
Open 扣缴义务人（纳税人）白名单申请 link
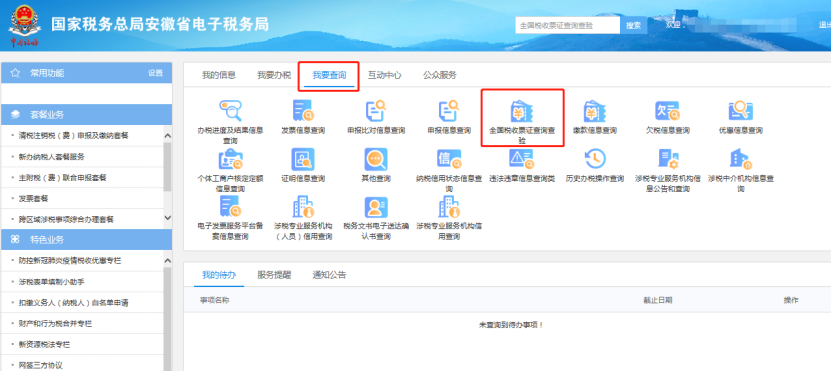tap(74, 303)
